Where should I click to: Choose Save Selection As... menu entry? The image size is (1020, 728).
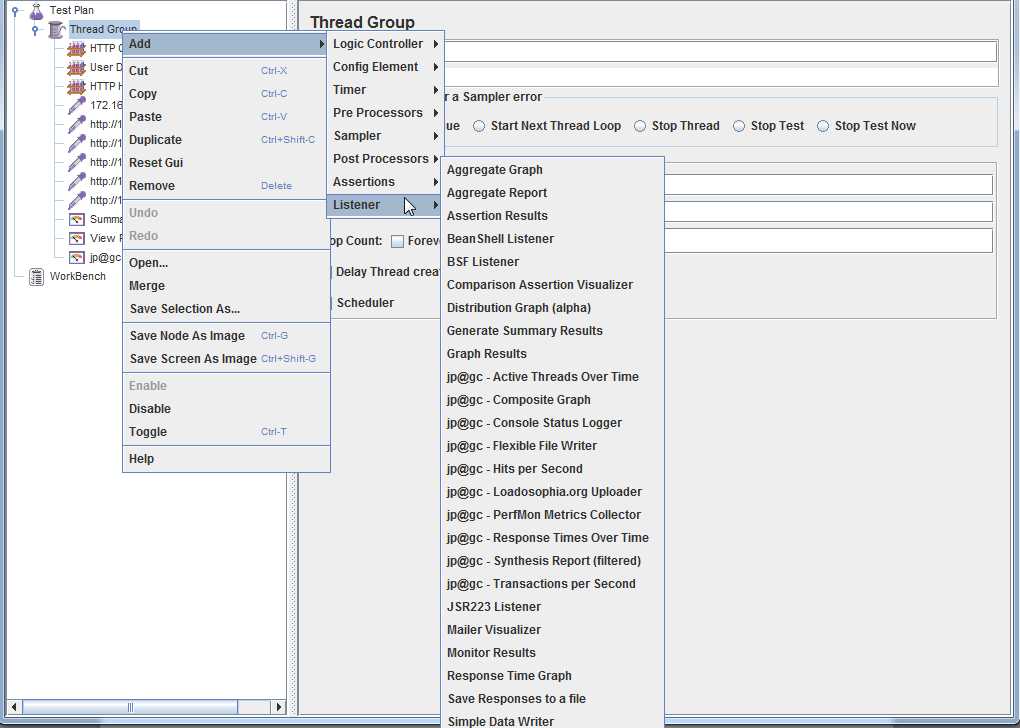226,309
